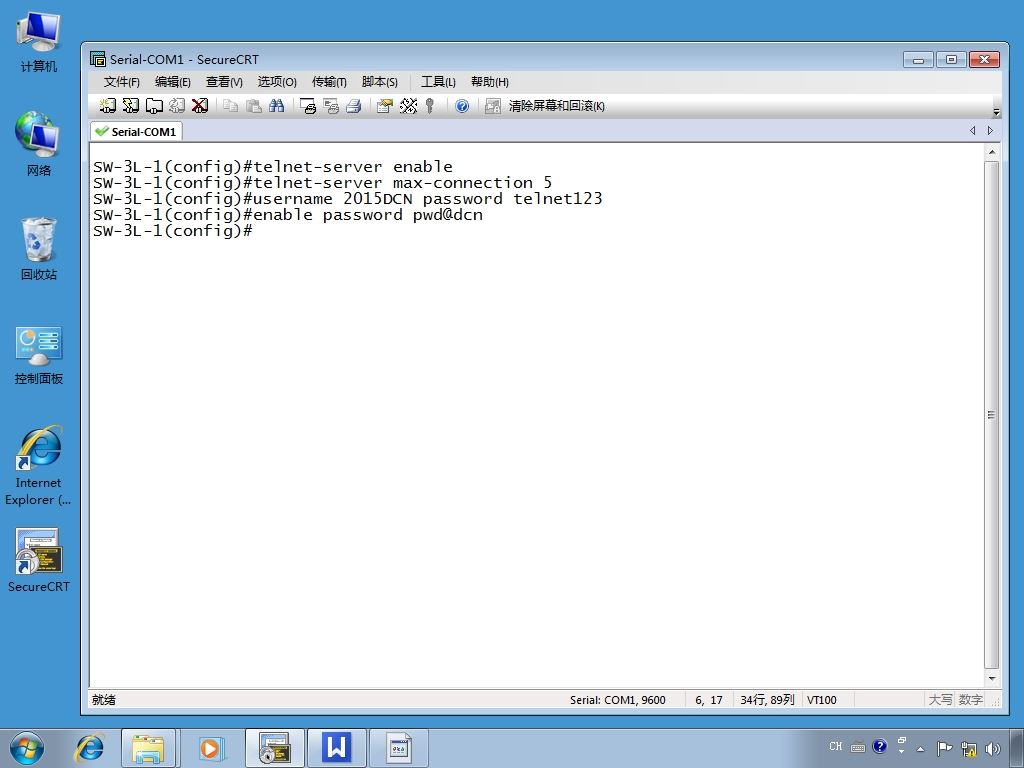Click the media player taskbar icon
1024x768 pixels.
coord(210,748)
